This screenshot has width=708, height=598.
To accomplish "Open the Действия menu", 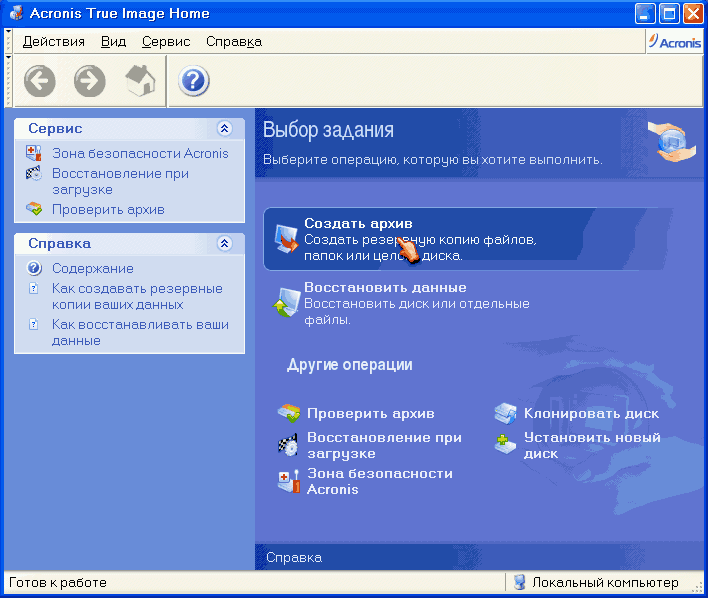I will coord(53,41).
